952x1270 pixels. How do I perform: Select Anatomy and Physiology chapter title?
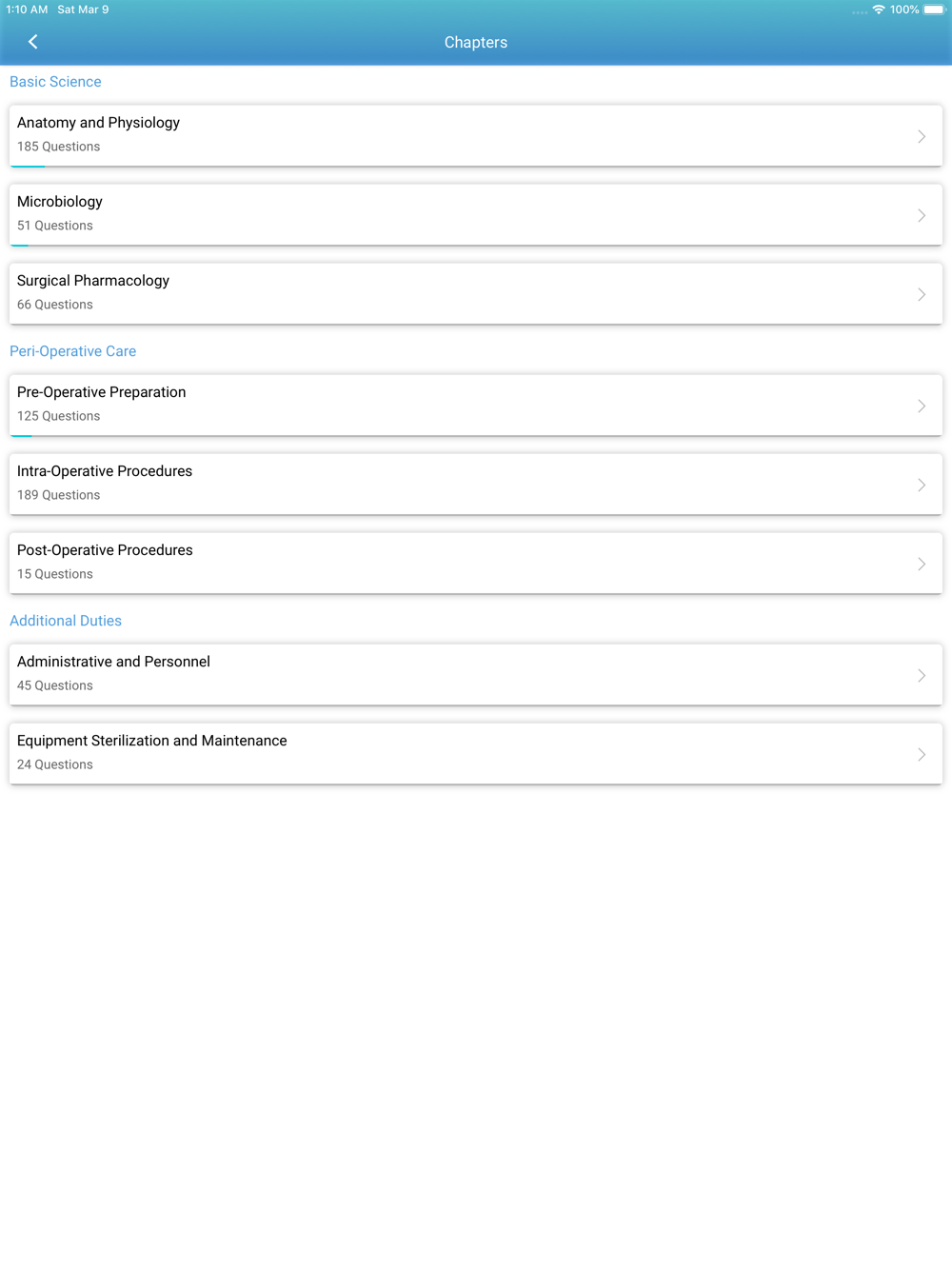[98, 123]
